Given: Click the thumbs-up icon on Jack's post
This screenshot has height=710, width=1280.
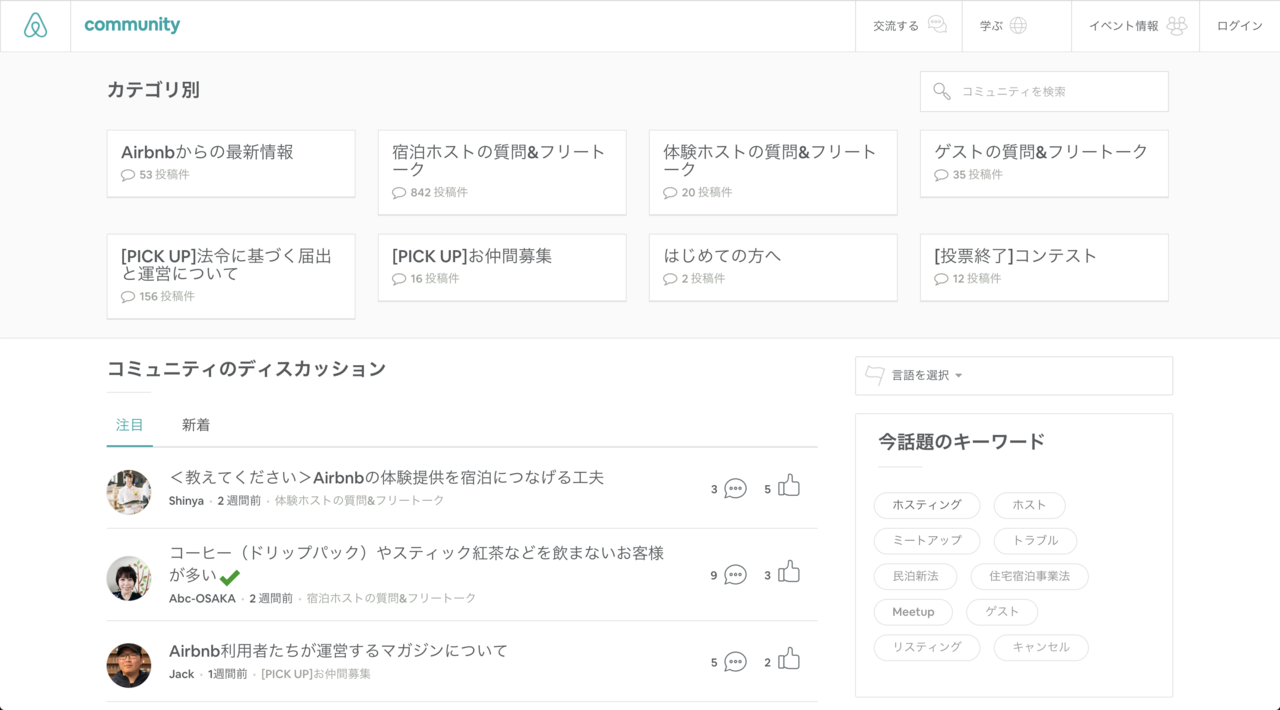Looking at the screenshot, I should click(x=789, y=659).
